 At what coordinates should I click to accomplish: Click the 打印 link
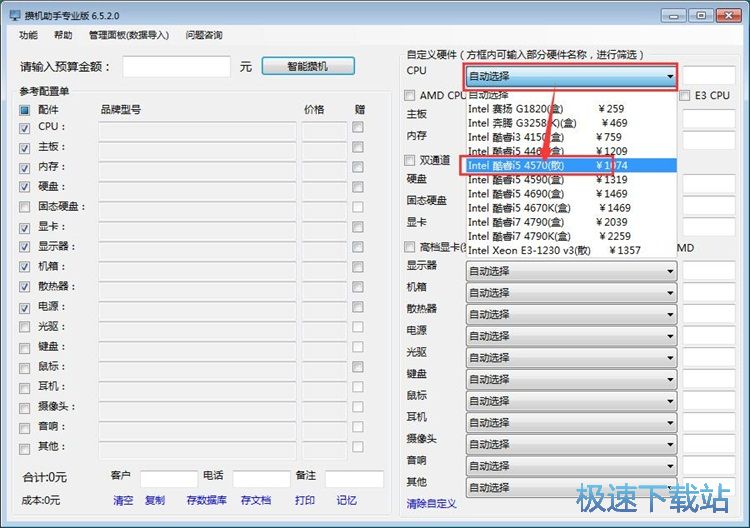305,500
